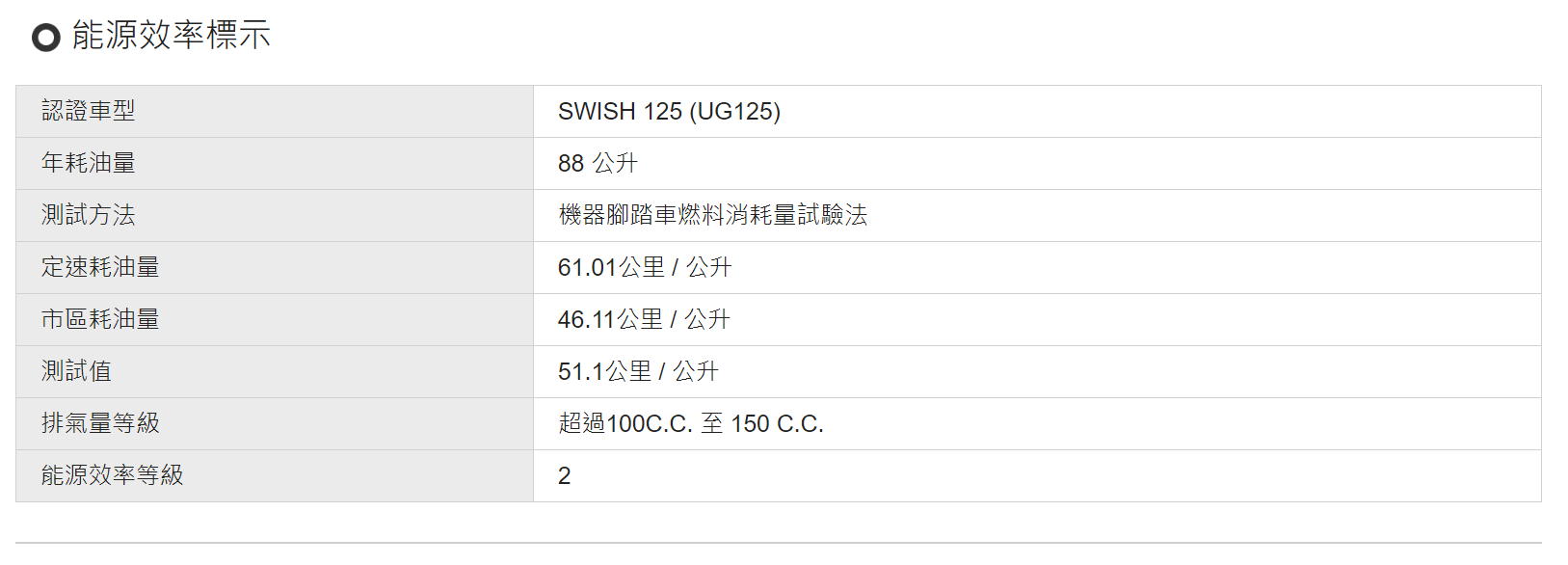Viewport: 1568px width, 565px height.
Task: Select the 認證車型 label cell
Action: [x=275, y=111]
